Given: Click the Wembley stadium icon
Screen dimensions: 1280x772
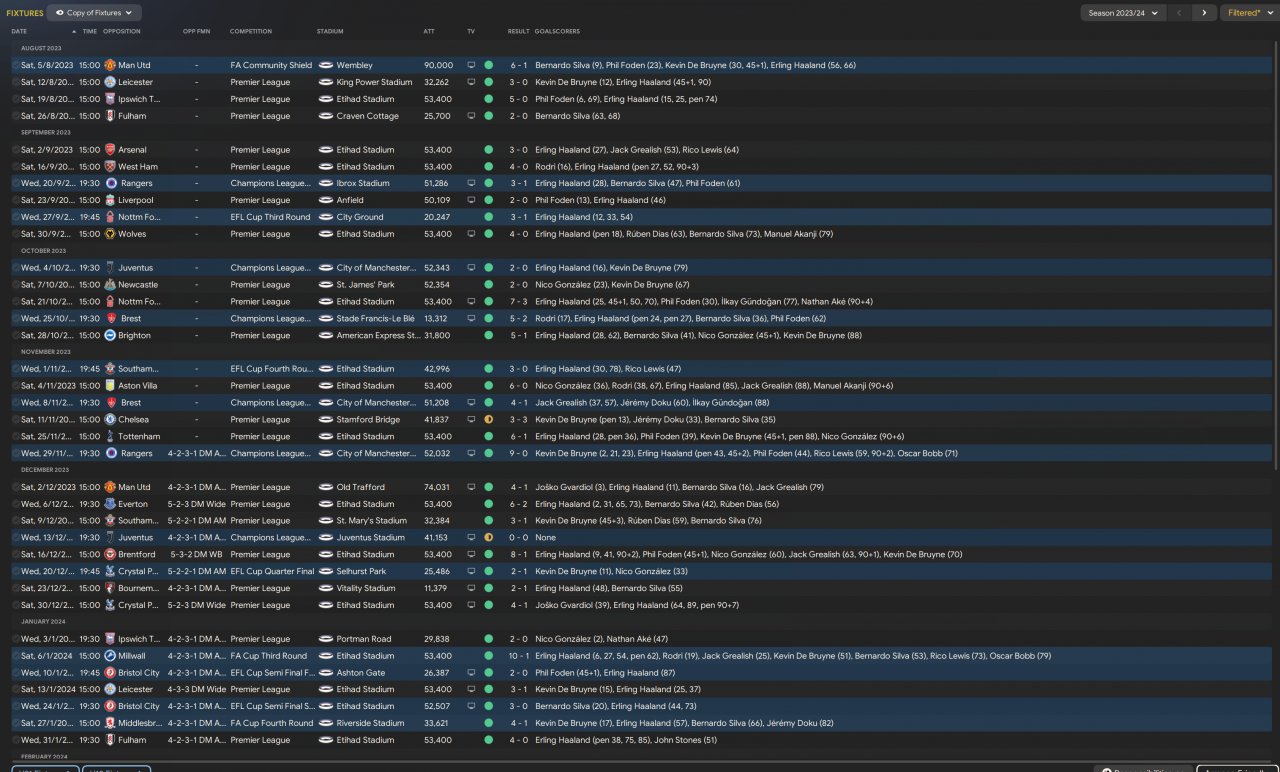Looking at the screenshot, I should [325, 65].
